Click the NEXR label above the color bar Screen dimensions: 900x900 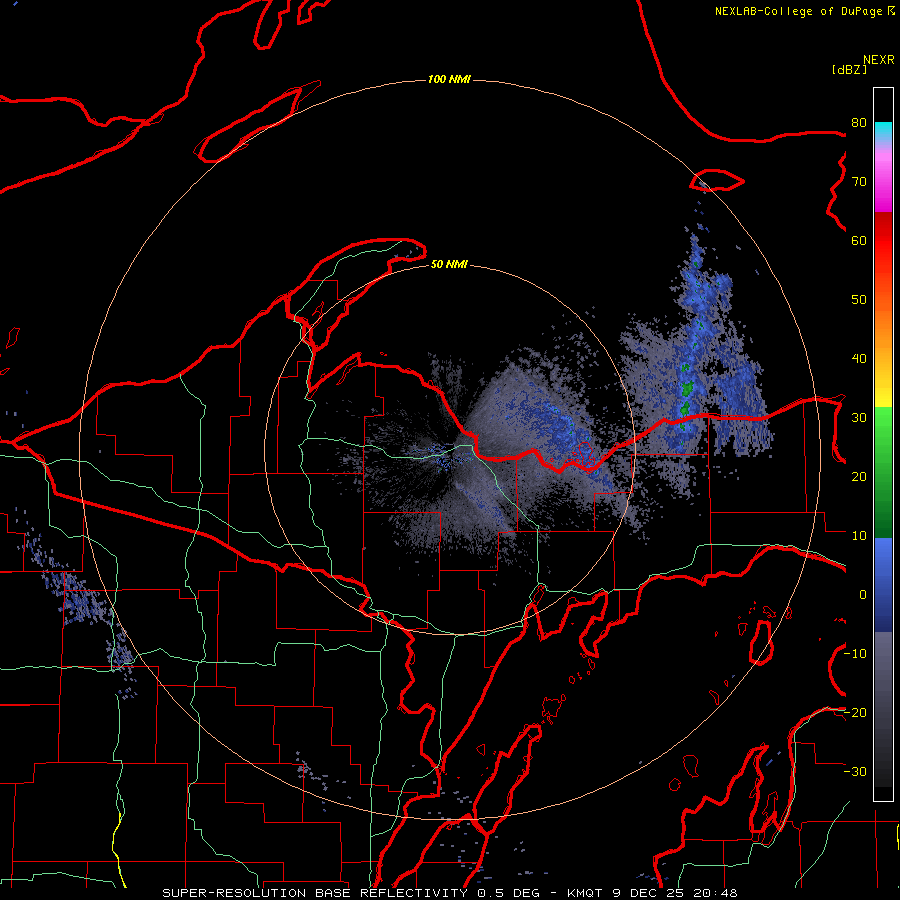[x=878, y=60]
